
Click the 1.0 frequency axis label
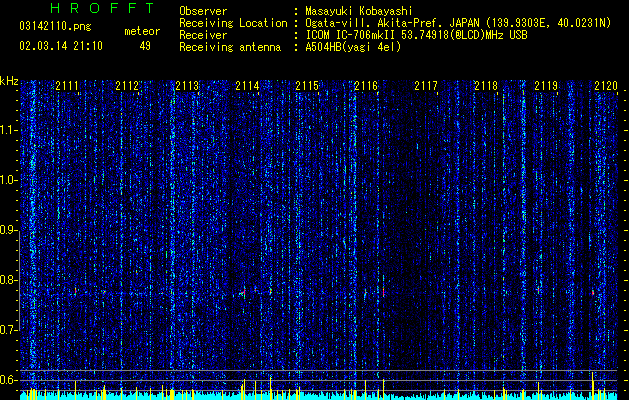tap(9, 180)
